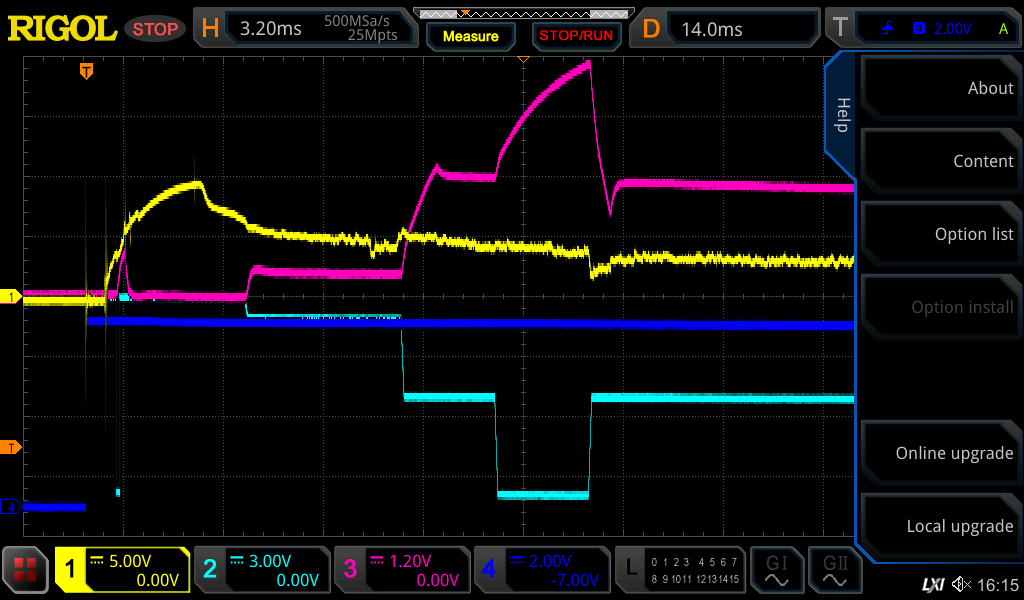Toggle channel 3 magenta 1.20V box

point(401,570)
